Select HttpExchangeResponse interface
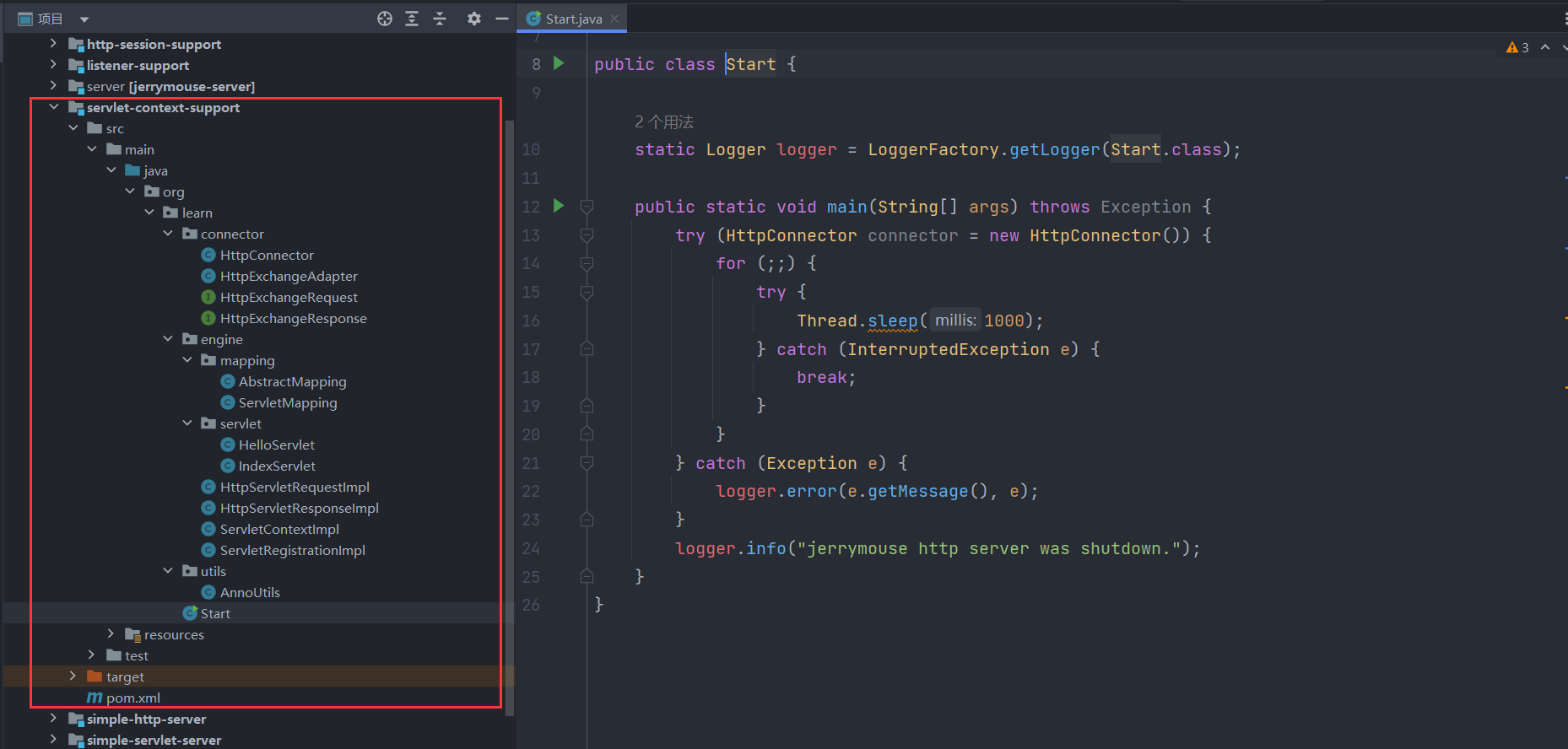Viewport: 1568px width, 749px height. pos(293,318)
